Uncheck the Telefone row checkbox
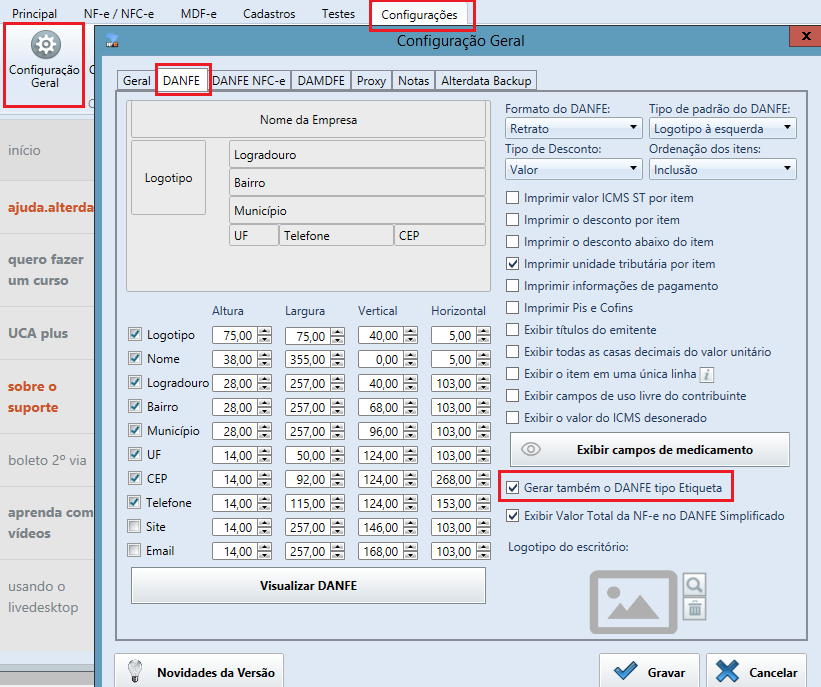This screenshot has width=821, height=687. (x=135, y=502)
